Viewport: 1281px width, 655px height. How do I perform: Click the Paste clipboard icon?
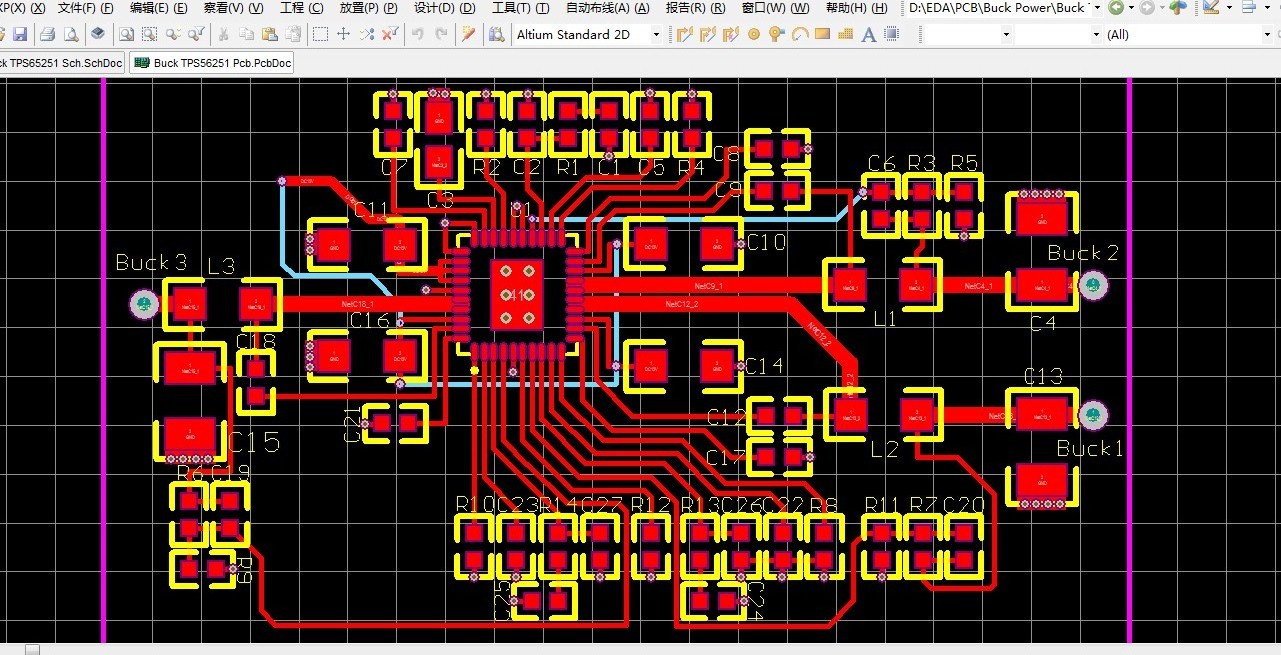tap(269, 34)
